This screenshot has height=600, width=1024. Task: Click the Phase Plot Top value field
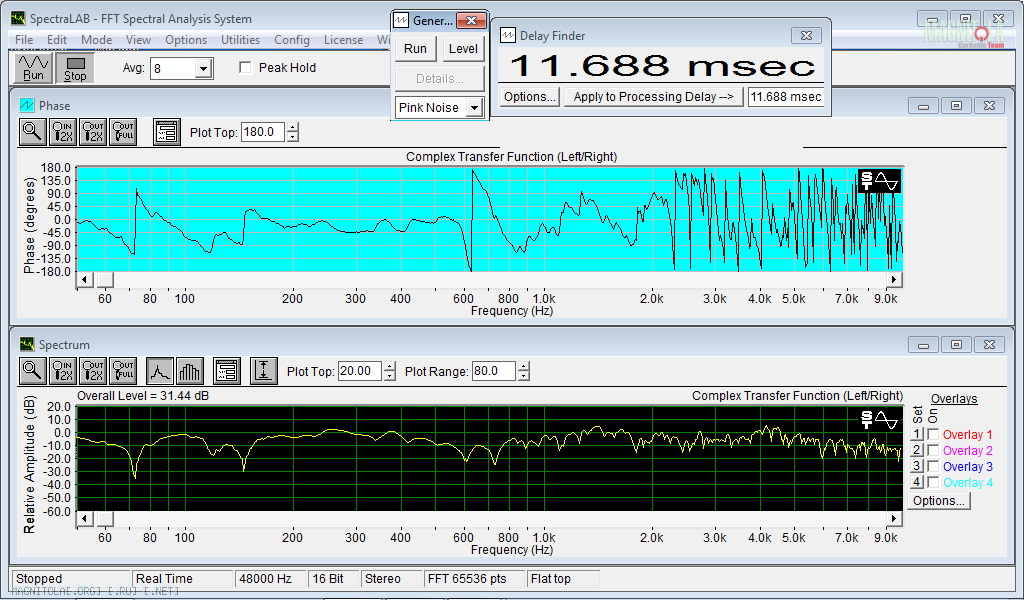(263, 133)
